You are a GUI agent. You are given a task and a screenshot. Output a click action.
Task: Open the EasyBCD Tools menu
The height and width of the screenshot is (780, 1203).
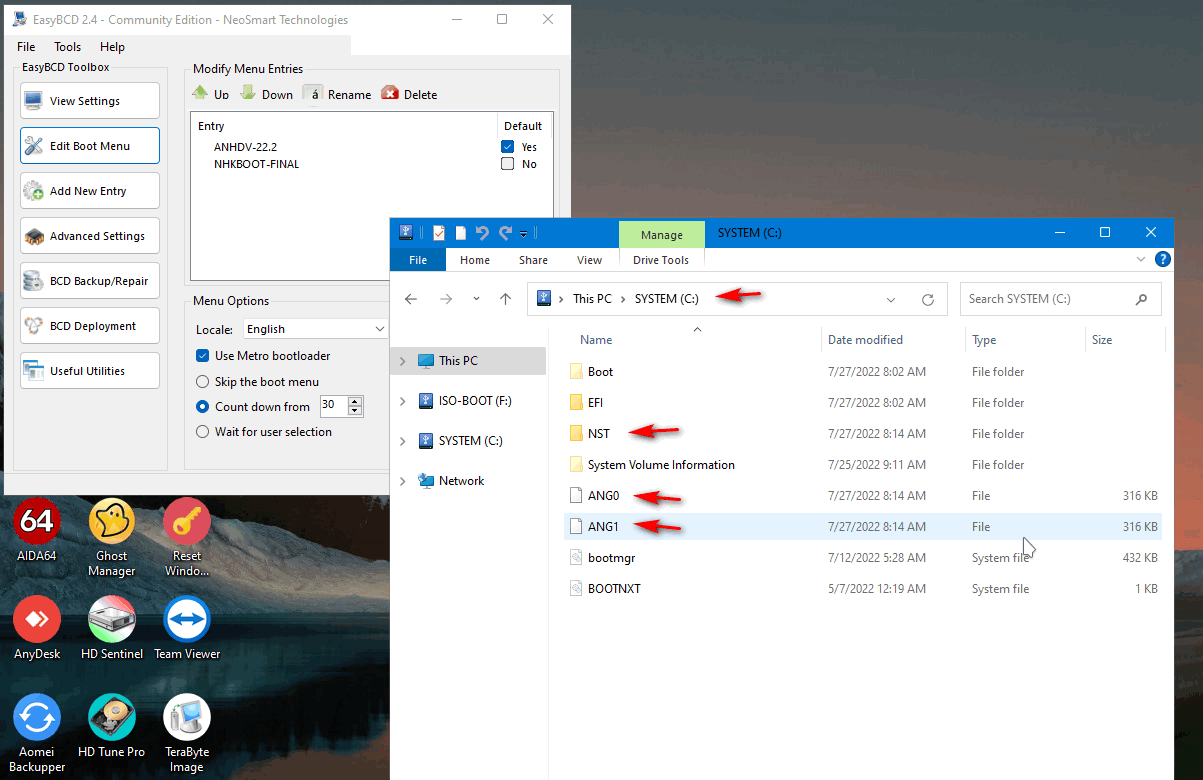(x=68, y=47)
